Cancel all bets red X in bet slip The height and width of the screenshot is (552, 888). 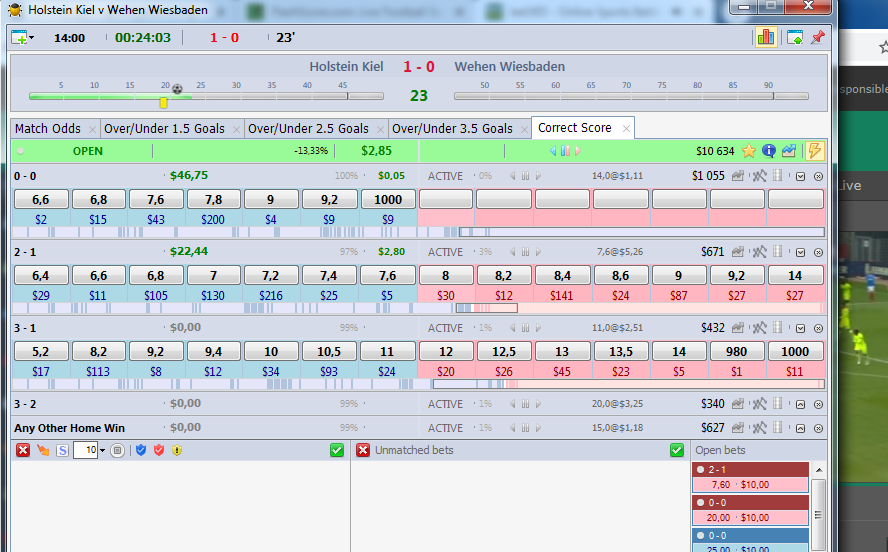pos(23,450)
